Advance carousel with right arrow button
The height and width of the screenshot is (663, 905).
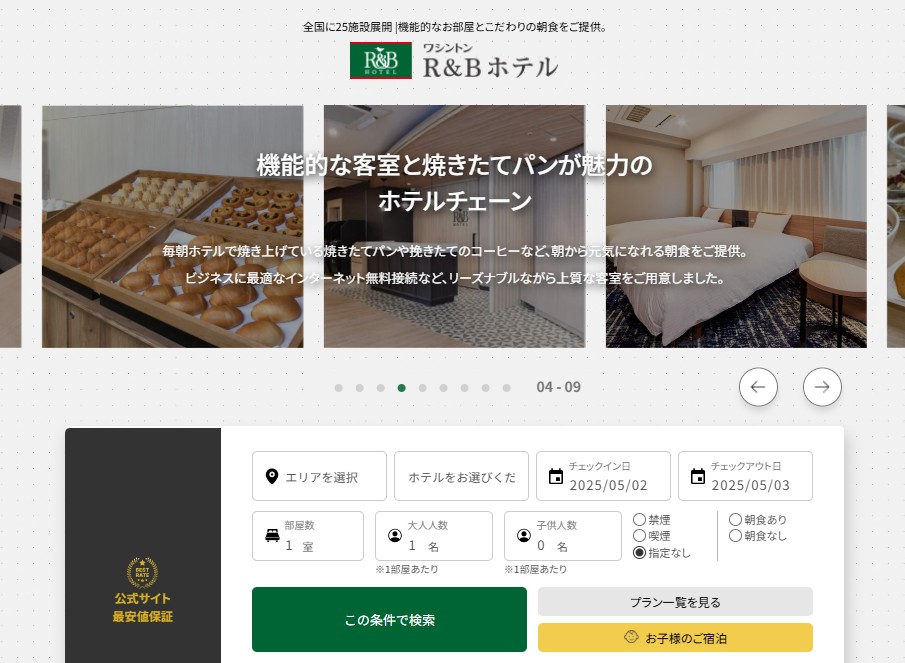(x=822, y=387)
